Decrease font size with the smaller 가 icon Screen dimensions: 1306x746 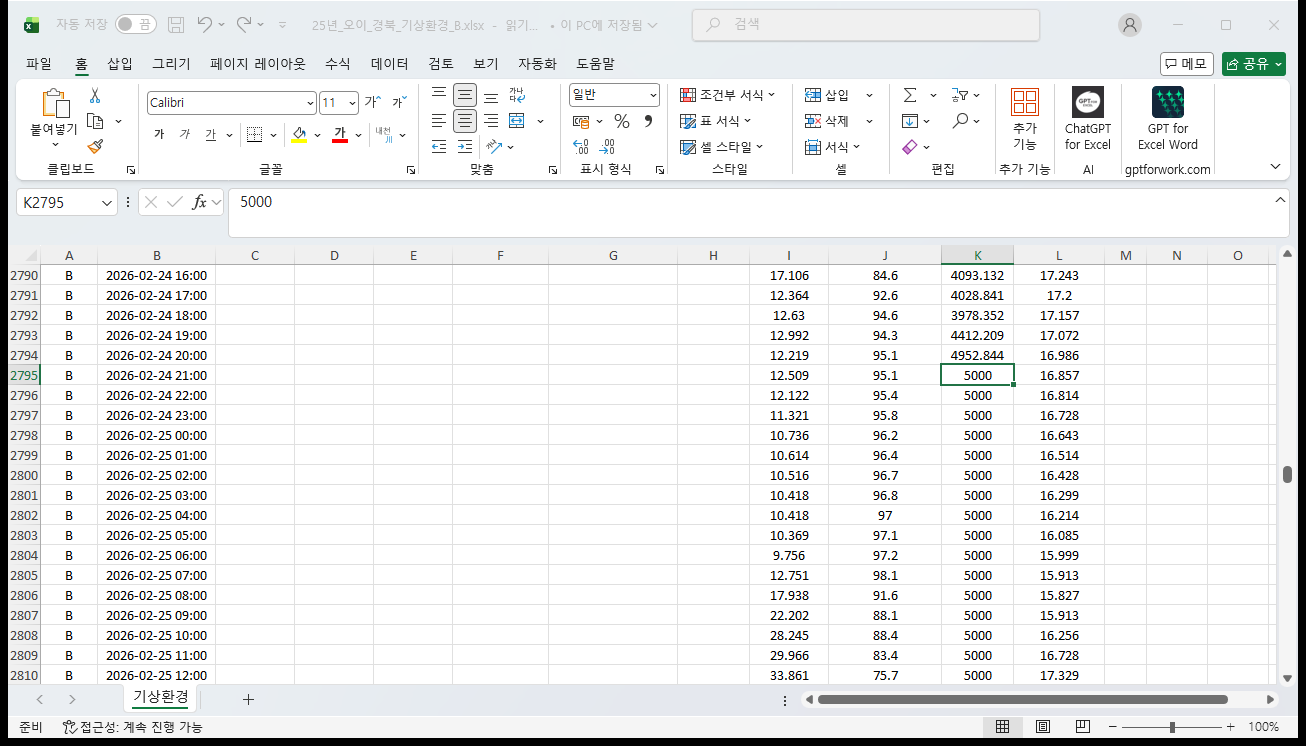coord(398,102)
